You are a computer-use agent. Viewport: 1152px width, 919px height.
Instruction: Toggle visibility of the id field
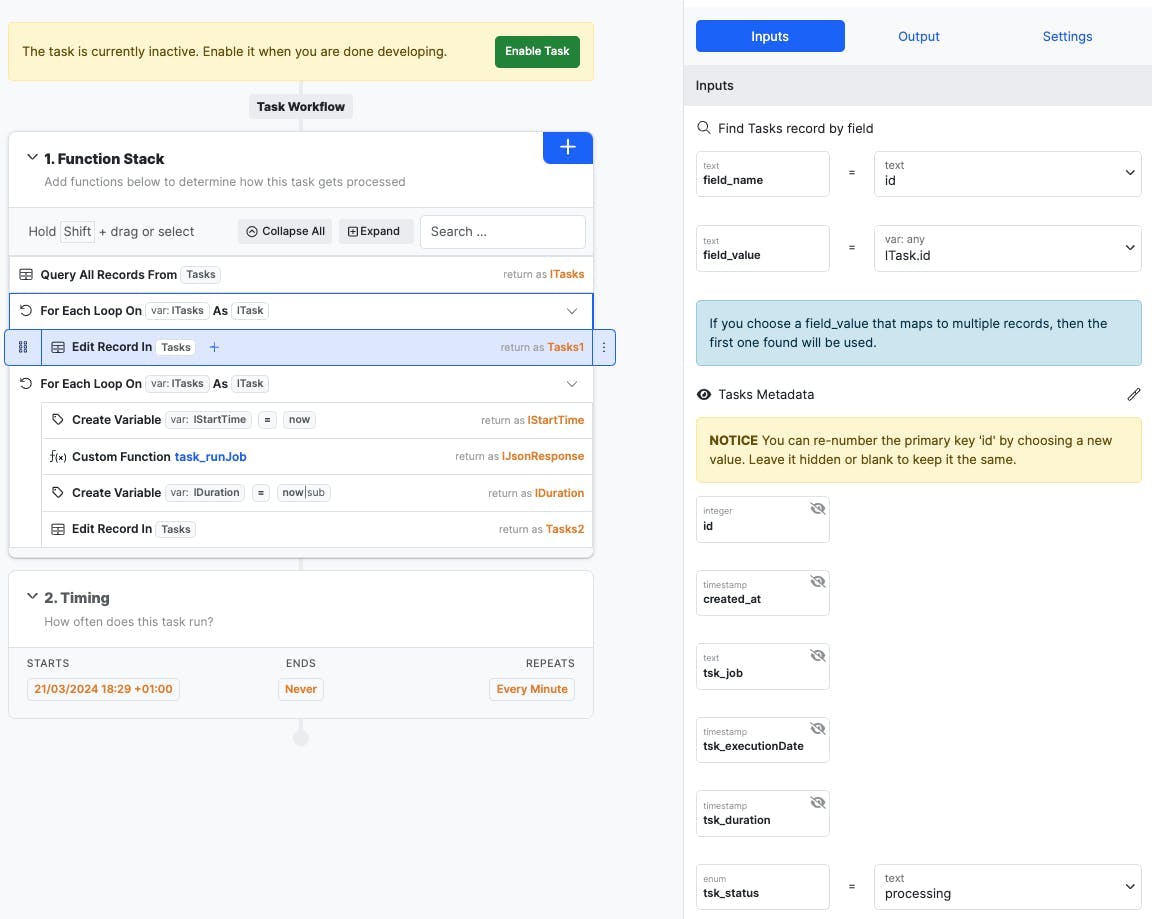pos(818,509)
